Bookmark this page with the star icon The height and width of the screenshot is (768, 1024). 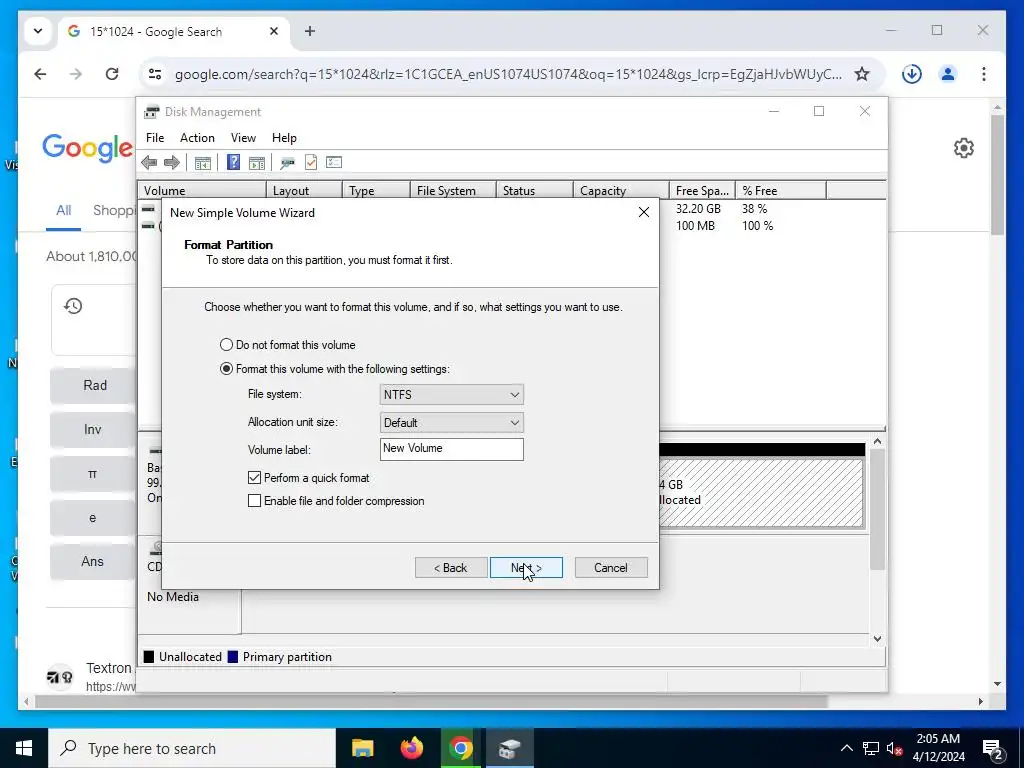click(862, 74)
